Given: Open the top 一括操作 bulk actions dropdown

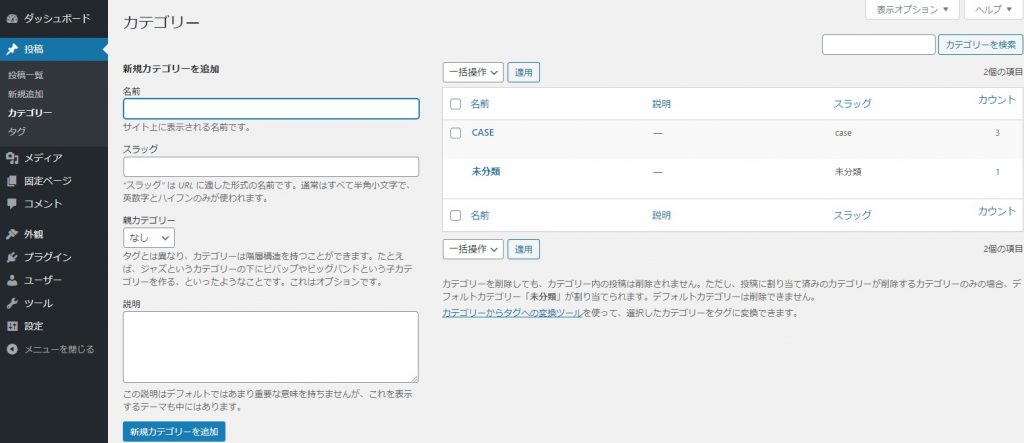Looking at the screenshot, I should coord(473,73).
